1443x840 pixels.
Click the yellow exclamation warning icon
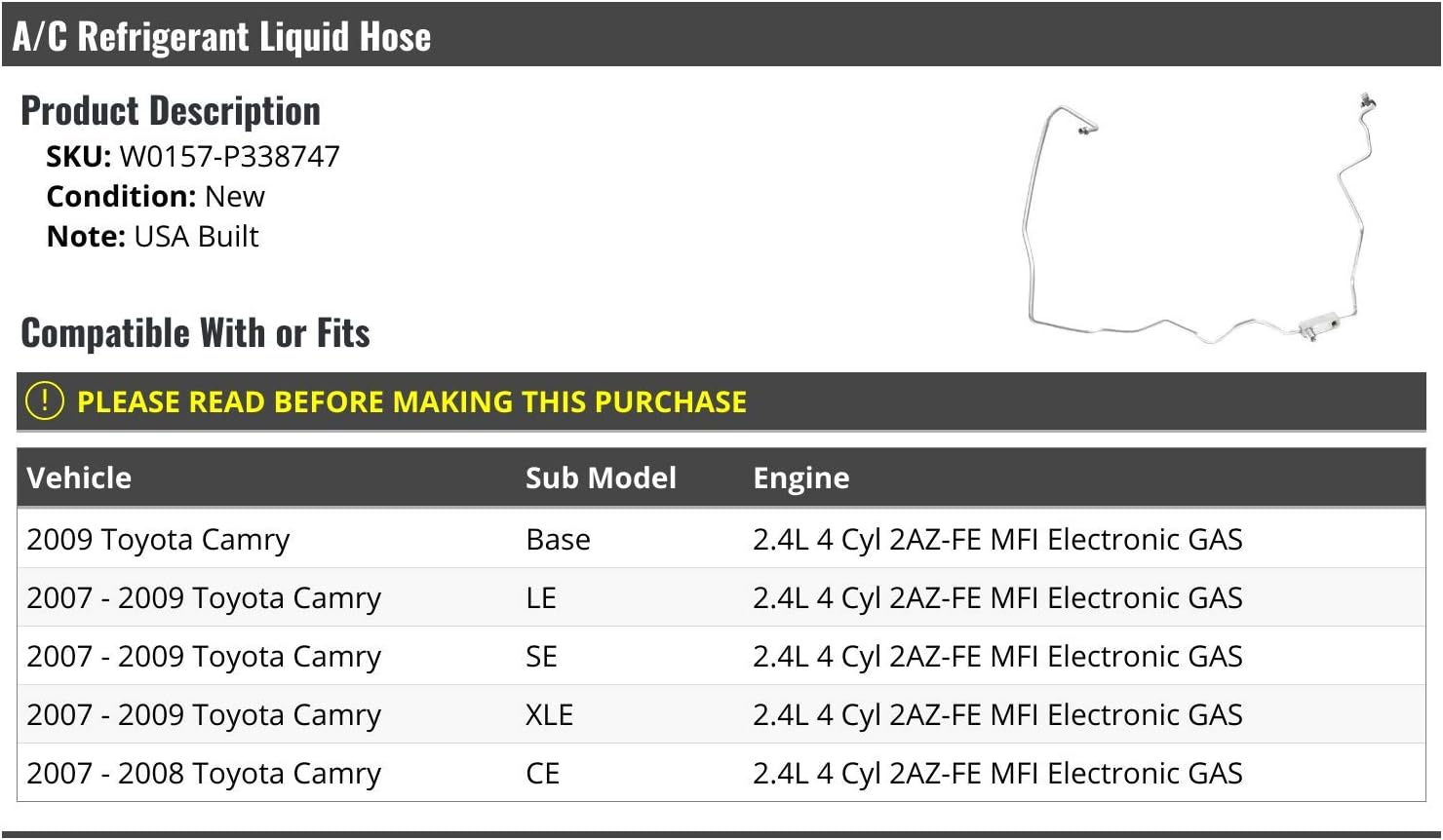(x=45, y=401)
